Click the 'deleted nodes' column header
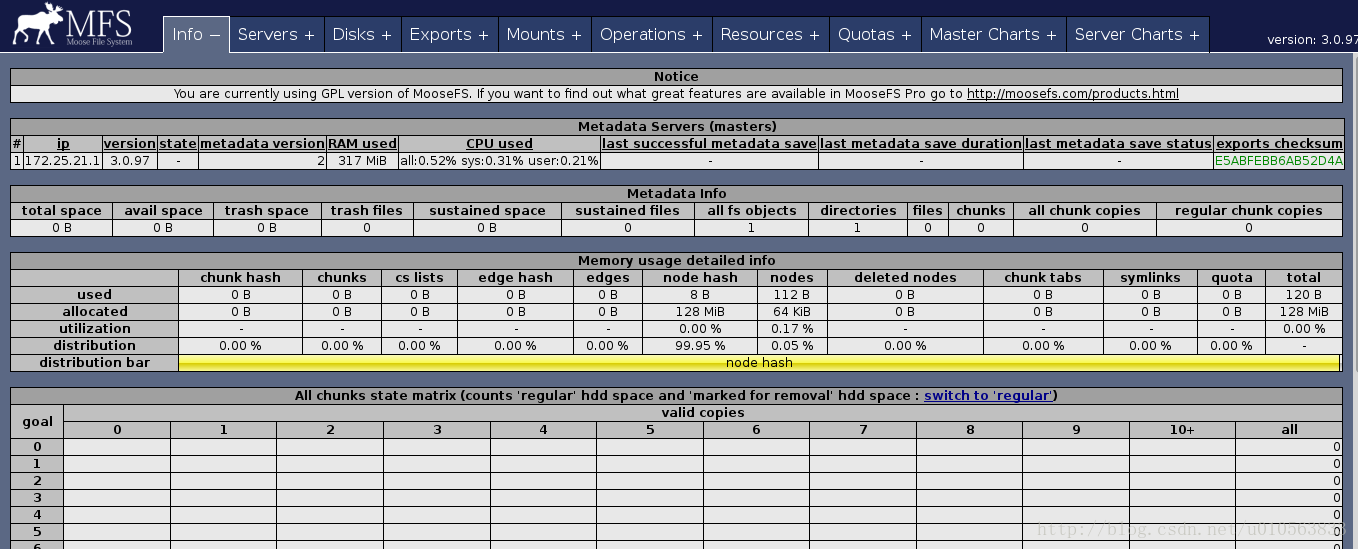 pyautogui.click(x=905, y=278)
